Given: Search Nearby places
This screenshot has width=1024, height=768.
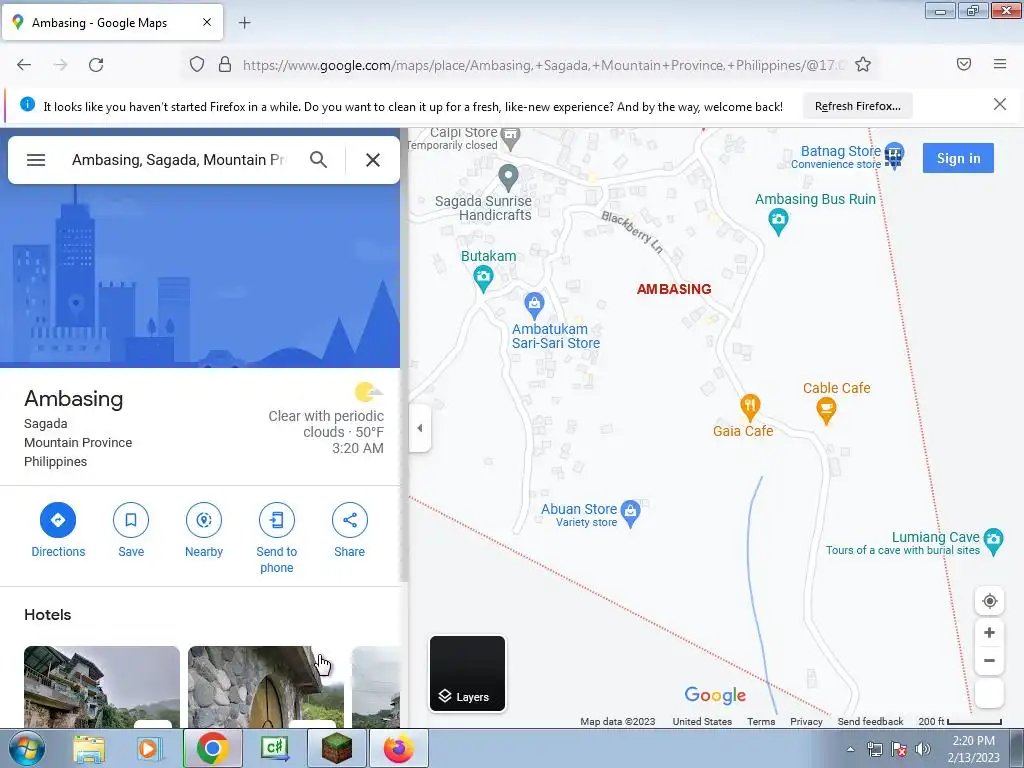Looking at the screenshot, I should [204, 530].
